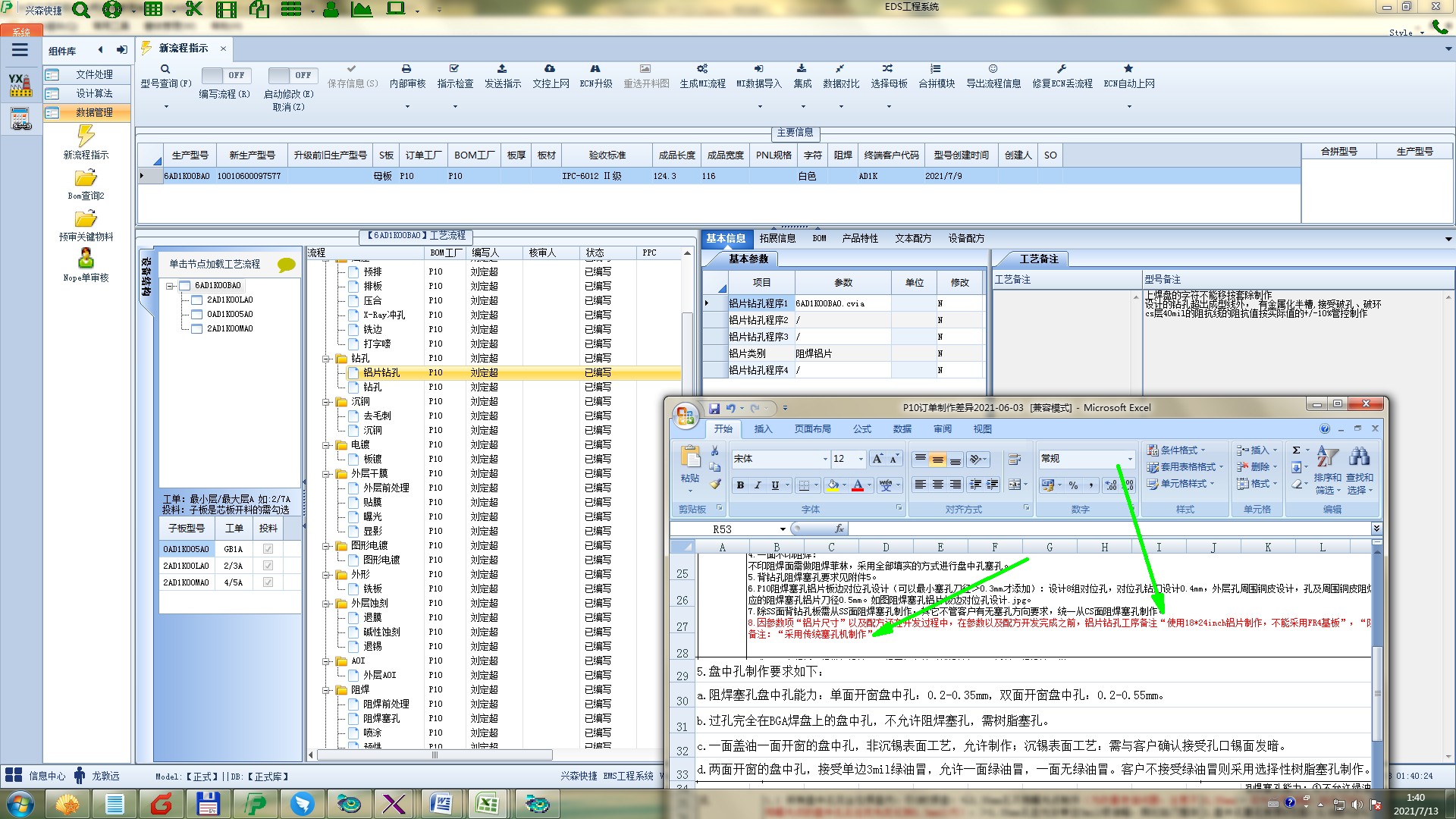
Task: Check 投料 checkbox for 0AD1K005A0
Action: coord(268,549)
